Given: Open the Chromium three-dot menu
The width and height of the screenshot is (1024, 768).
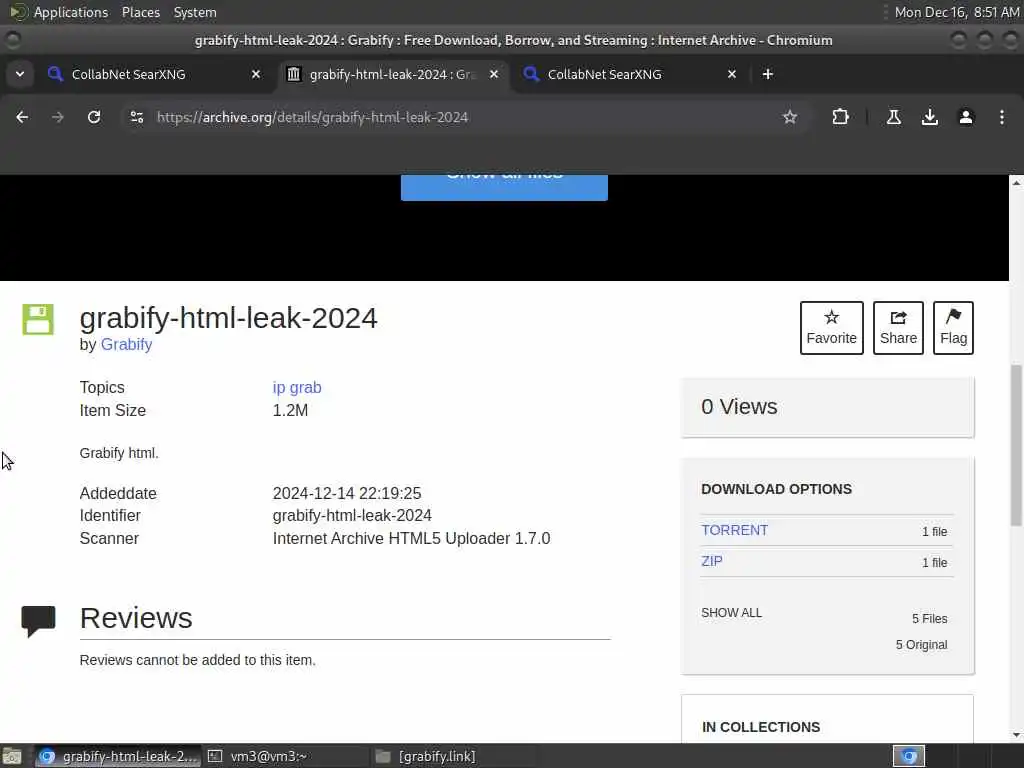Looking at the screenshot, I should 1002,117.
